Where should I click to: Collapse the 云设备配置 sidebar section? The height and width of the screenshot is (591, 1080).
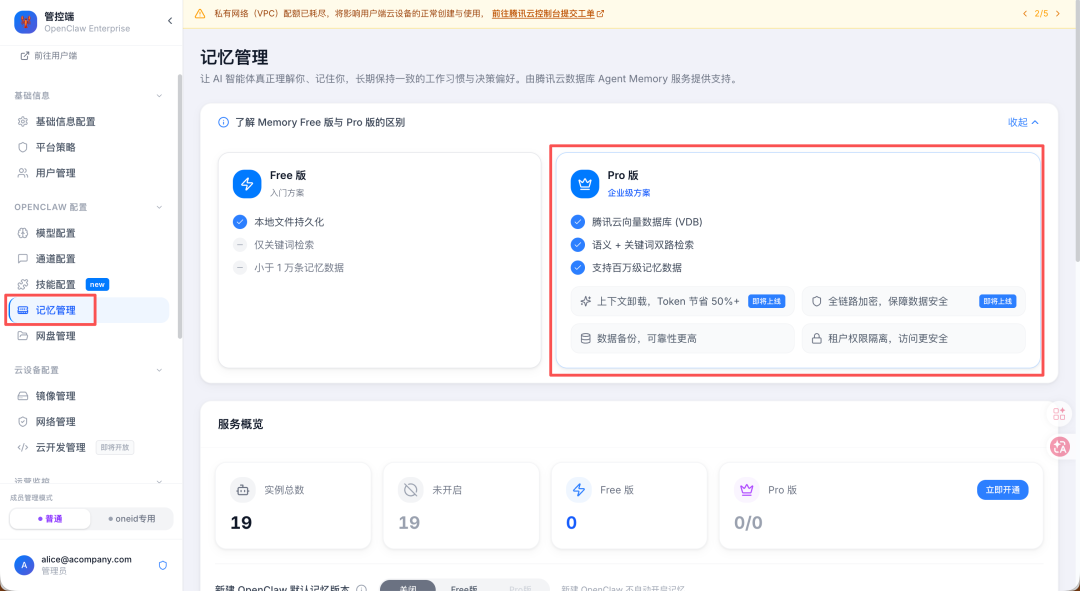(159, 370)
